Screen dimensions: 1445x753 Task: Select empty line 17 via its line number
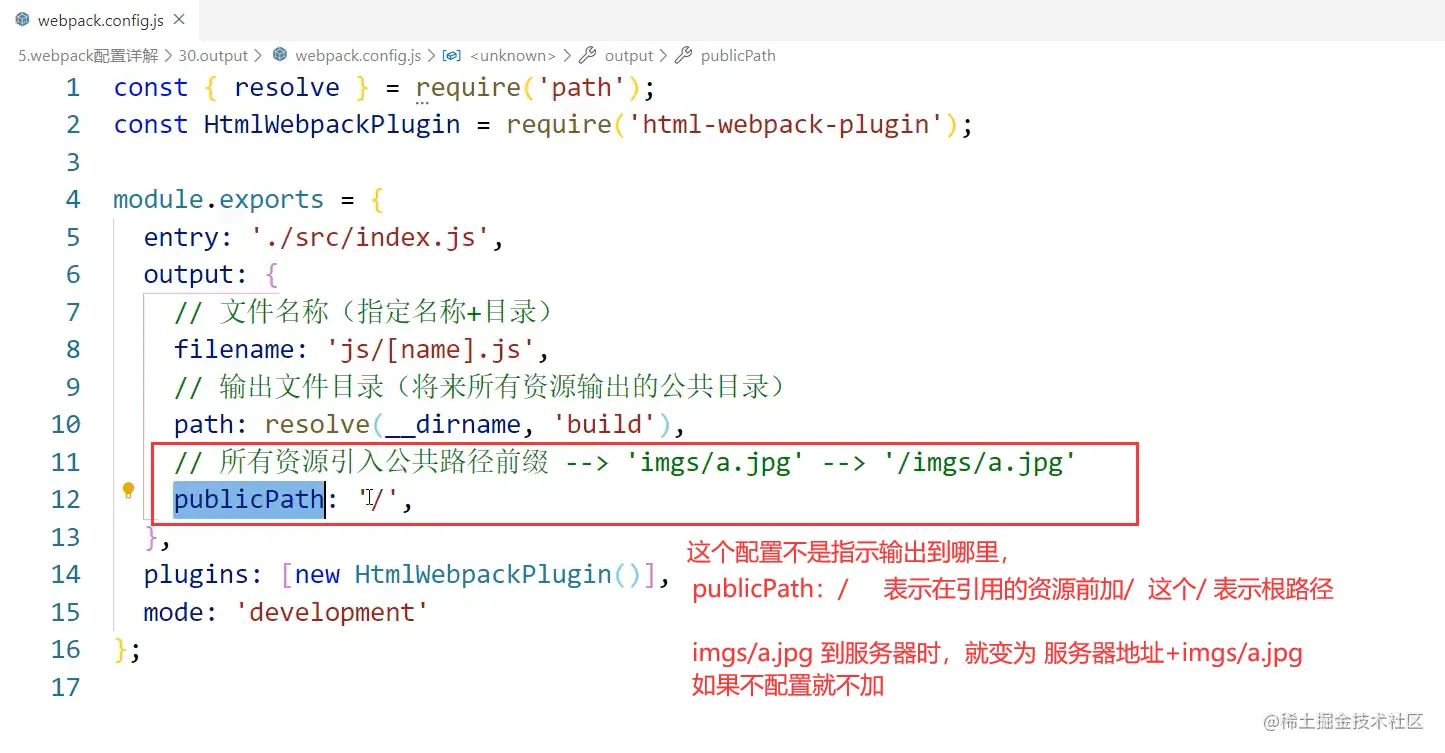tap(66, 688)
